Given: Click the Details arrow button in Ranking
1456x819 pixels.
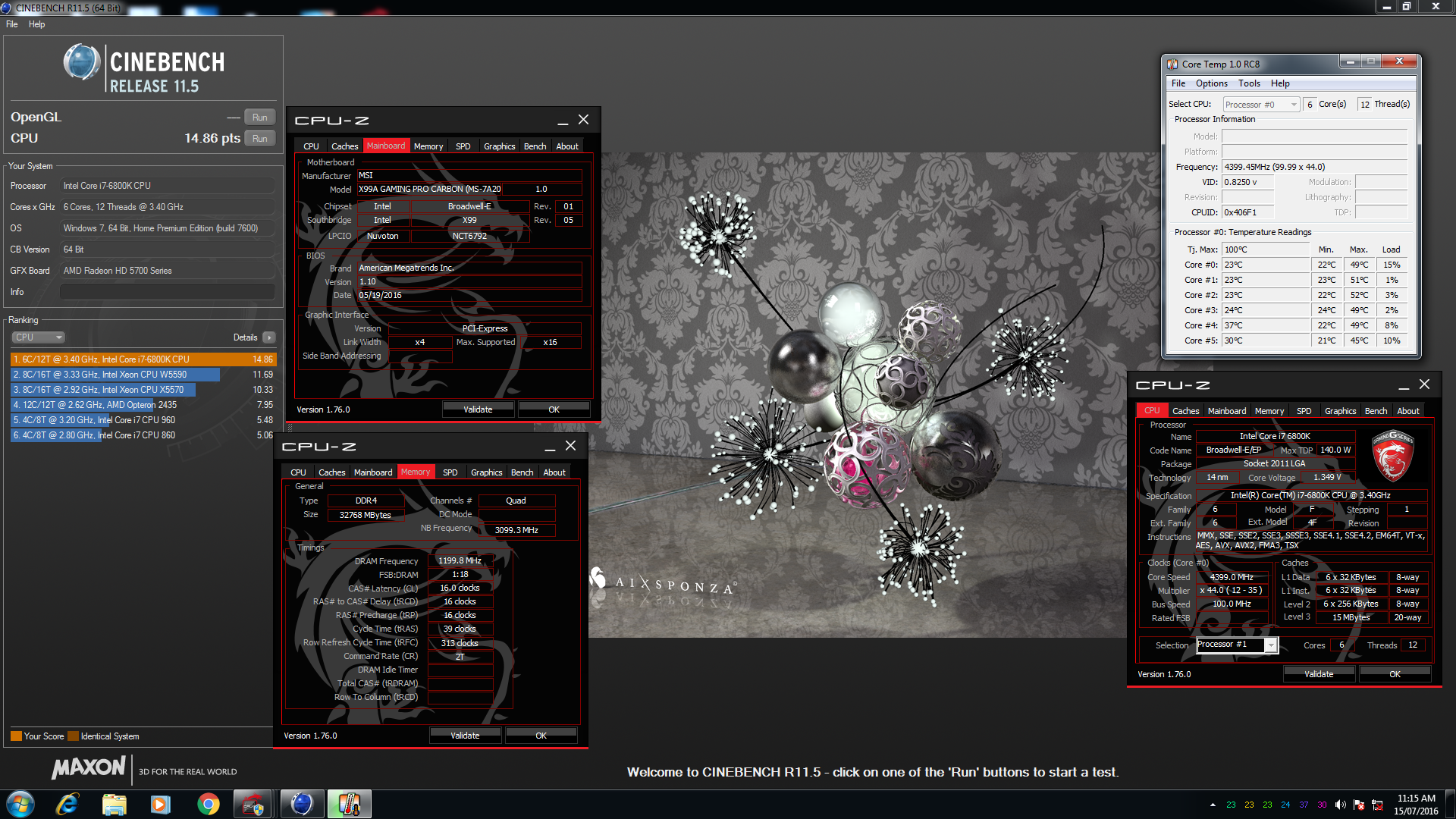Looking at the screenshot, I should click(269, 337).
